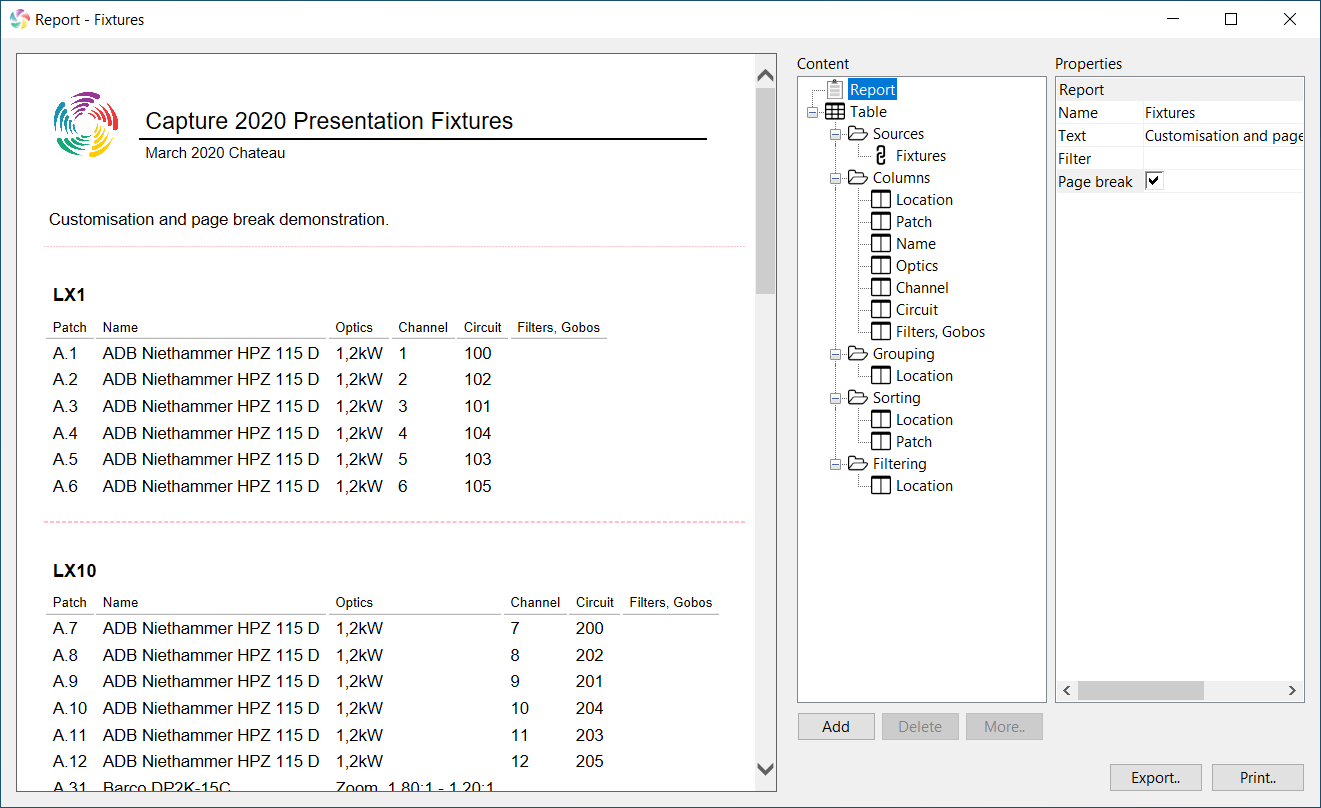This screenshot has width=1321, height=808.
Task: Click column icon beside Location under Grouping
Action: point(881,376)
